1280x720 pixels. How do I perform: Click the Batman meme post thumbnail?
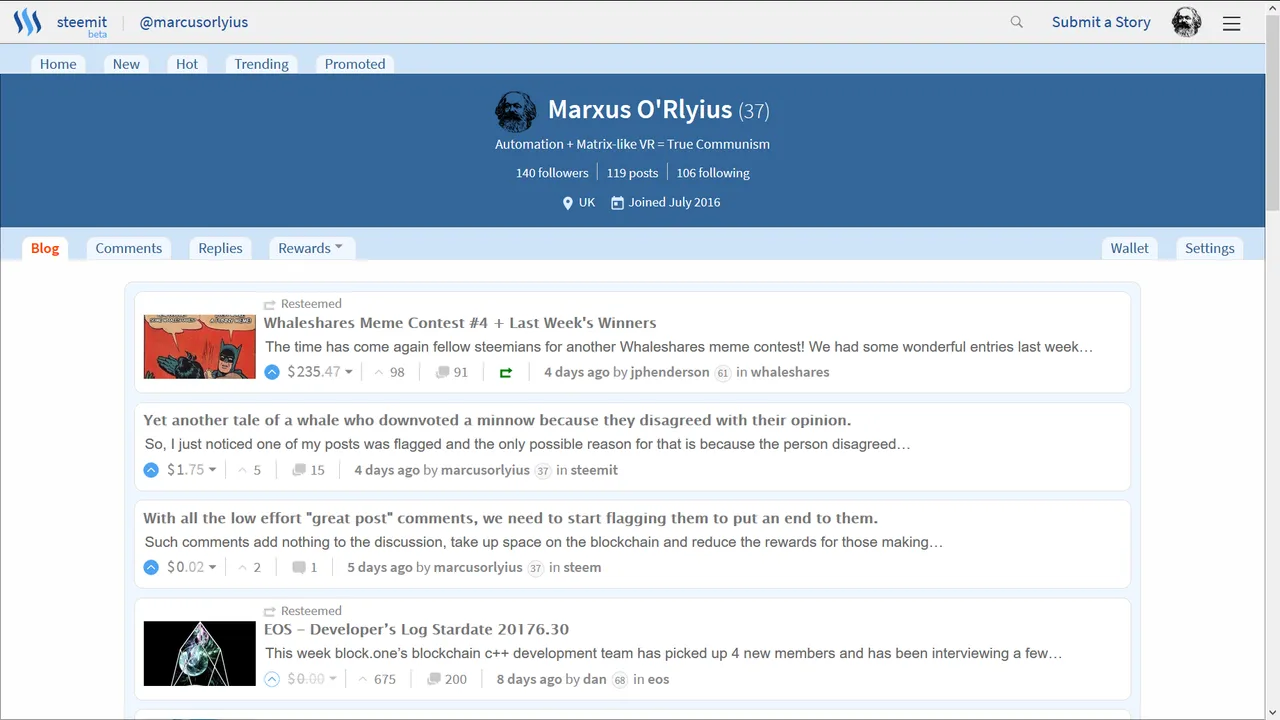pos(200,347)
